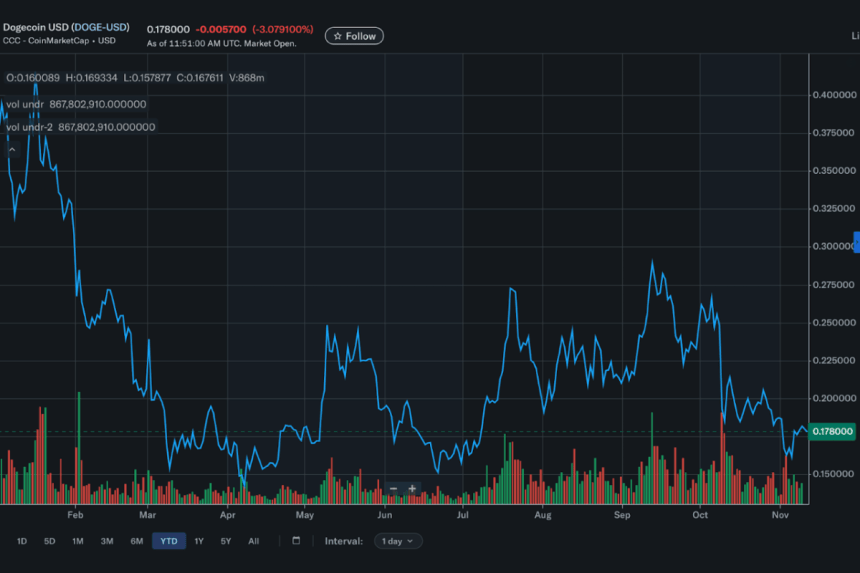Zoom in with the plus icon
Image resolution: width=860 pixels, height=573 pixels.
(x=412, y=489)
